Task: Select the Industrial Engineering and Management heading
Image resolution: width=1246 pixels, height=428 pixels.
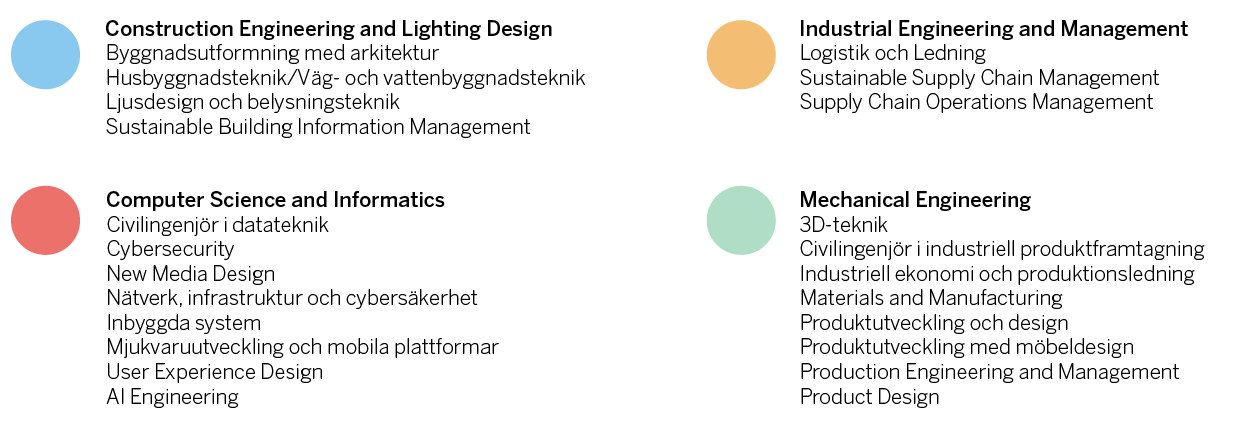Action: coord(993,29)
